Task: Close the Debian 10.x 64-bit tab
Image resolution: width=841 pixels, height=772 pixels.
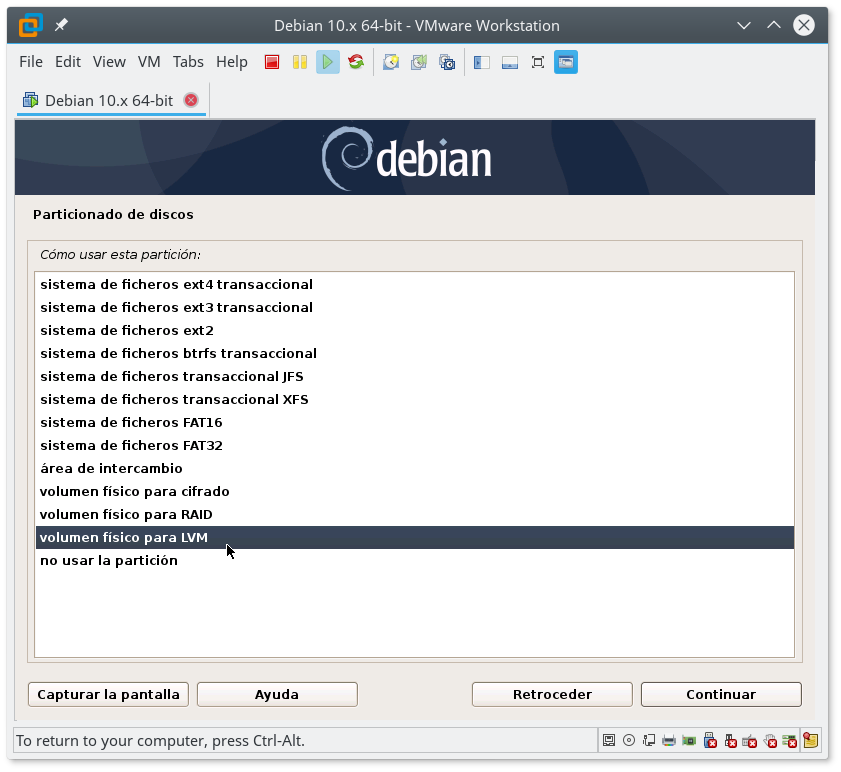Action: [191, 100]
